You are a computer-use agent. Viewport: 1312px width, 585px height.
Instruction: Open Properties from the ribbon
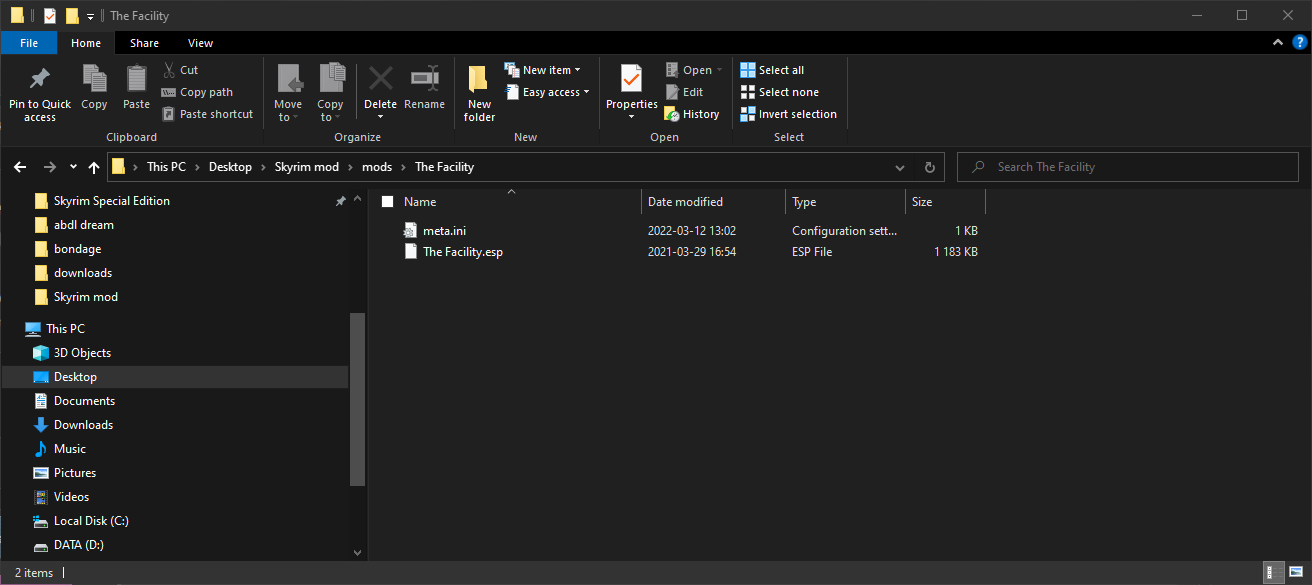(631, 93)
